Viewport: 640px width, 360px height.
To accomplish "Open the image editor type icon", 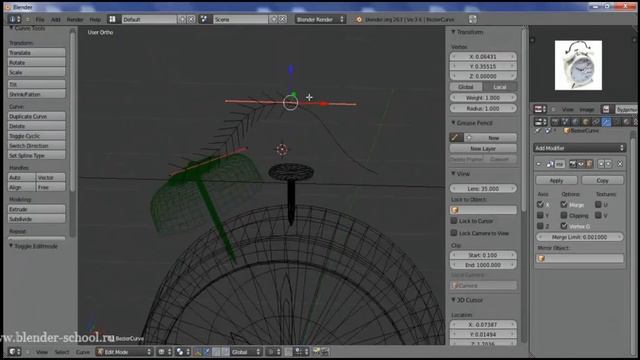I will (x=540, y=109).
